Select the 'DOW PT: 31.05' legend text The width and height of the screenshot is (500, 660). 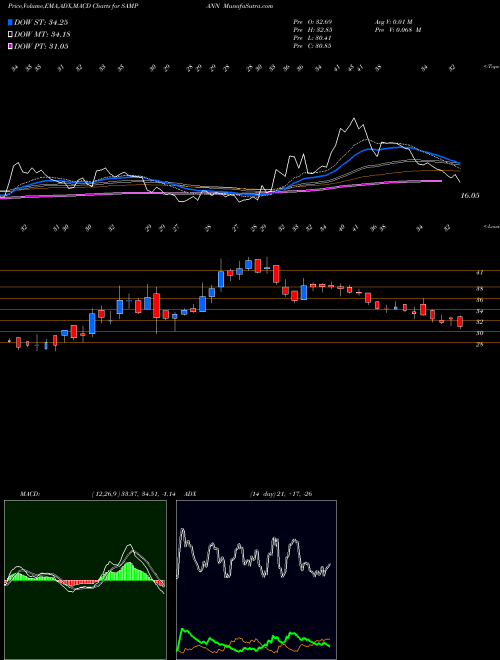tap(41, 46)
